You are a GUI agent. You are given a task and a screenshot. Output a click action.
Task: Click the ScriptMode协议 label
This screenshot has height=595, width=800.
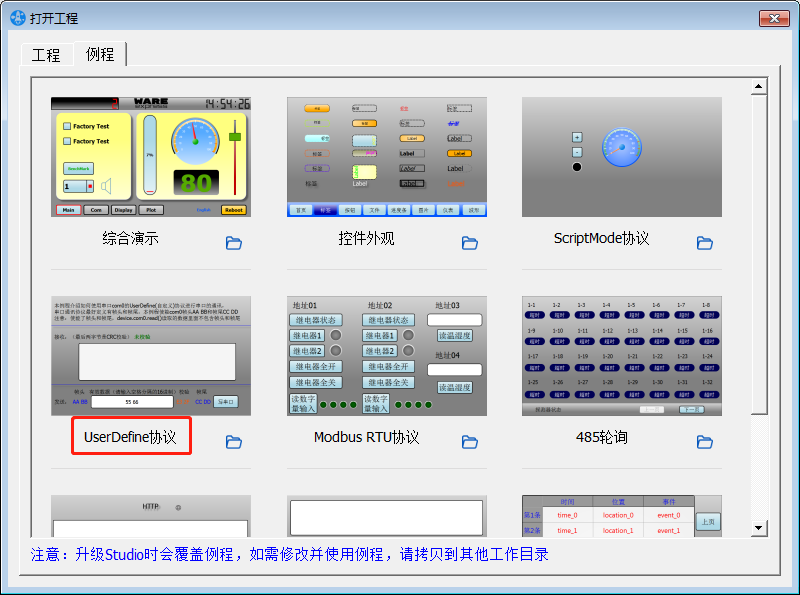point(602,238)
